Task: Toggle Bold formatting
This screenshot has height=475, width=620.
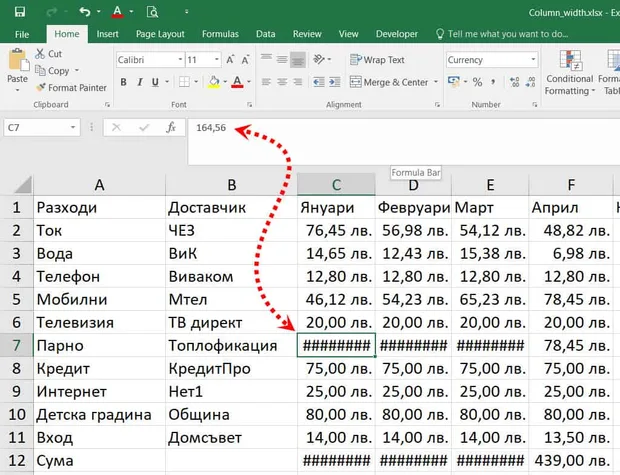Action: click(123, 82)
